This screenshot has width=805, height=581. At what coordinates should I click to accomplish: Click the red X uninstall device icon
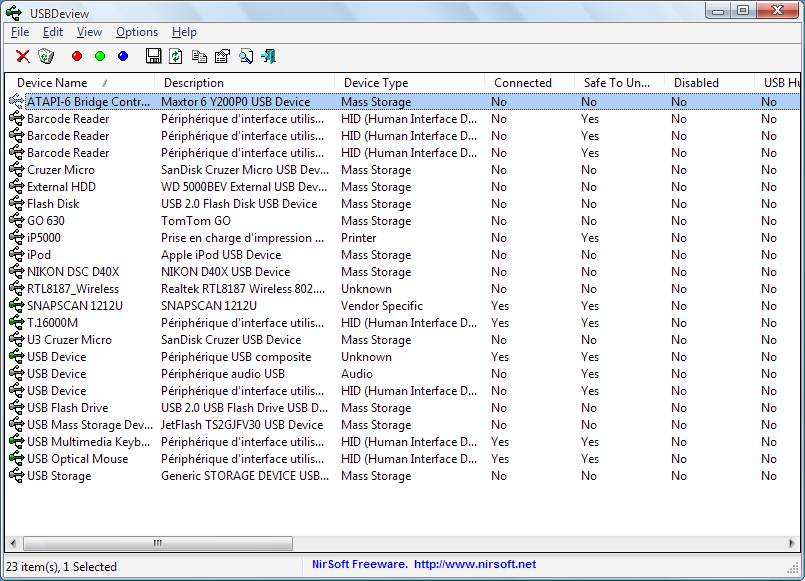[22, 57]
